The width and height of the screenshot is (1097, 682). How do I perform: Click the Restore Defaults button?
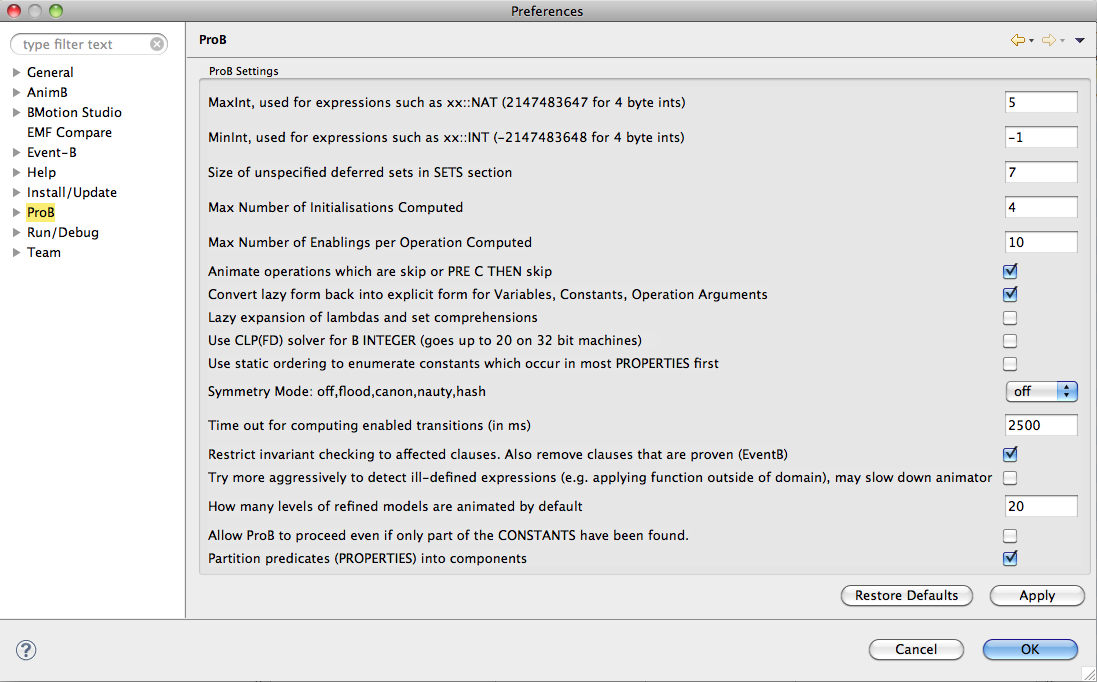coord(906,595)
